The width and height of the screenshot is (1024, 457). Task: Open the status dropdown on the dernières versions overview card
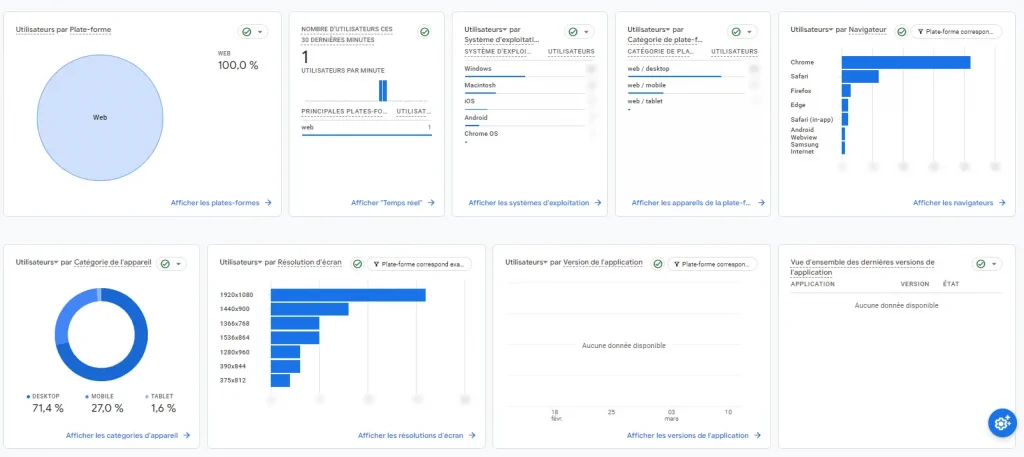coord(987,264)
